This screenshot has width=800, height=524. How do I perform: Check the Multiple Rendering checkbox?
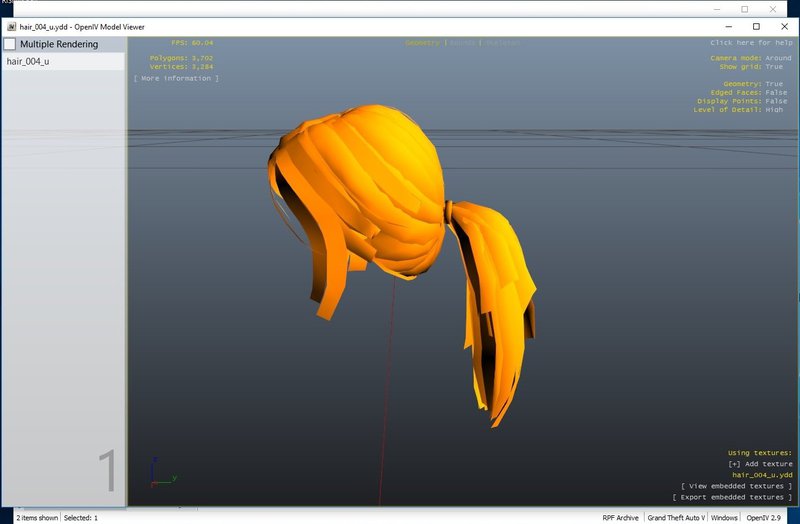tap(10, 44)
